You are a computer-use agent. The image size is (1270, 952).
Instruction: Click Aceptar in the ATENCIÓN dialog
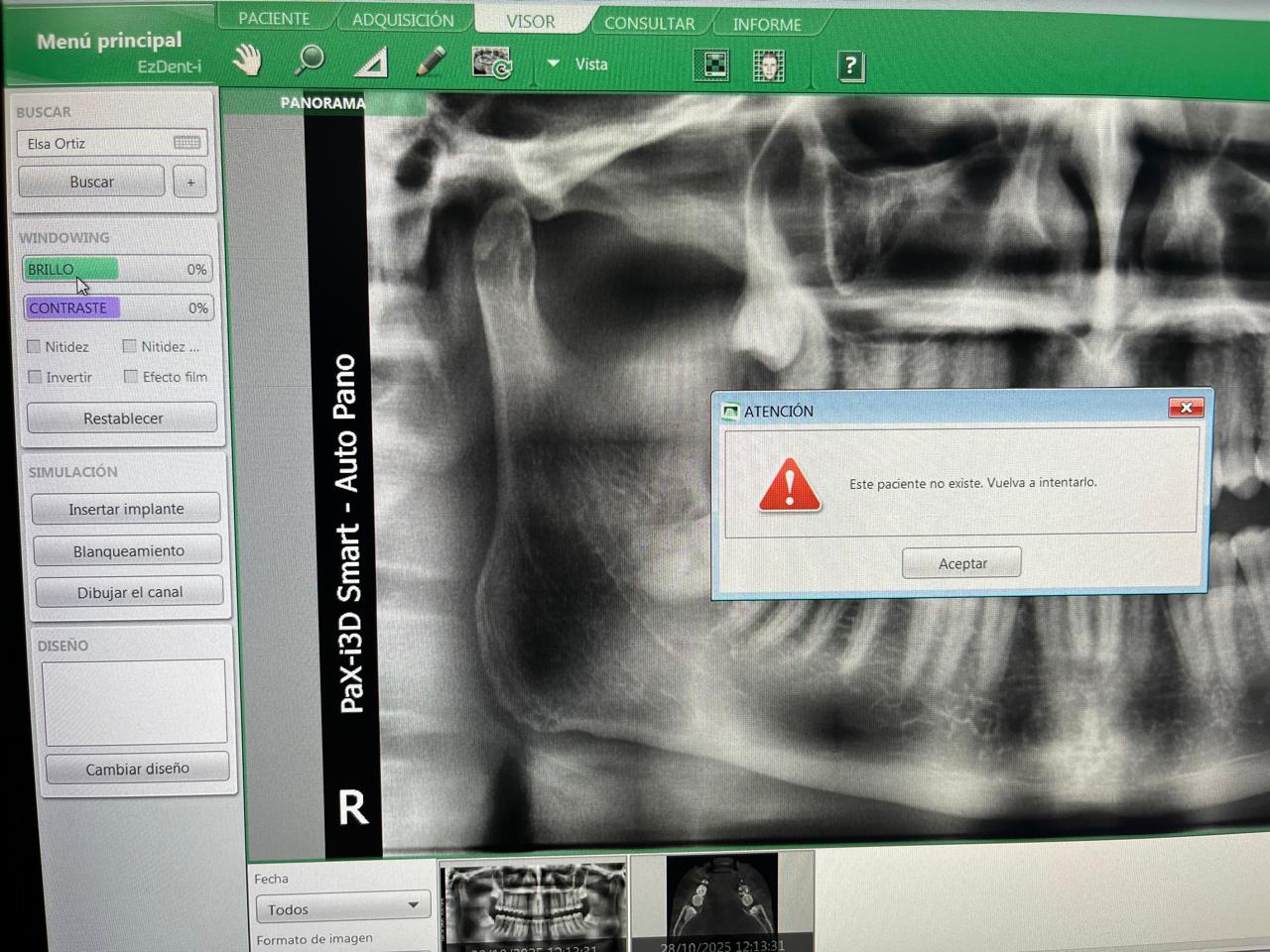coord(961,563)
